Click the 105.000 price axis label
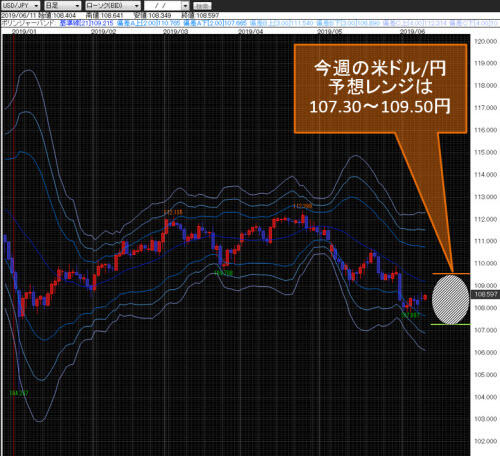 click(x=486, y=375)
